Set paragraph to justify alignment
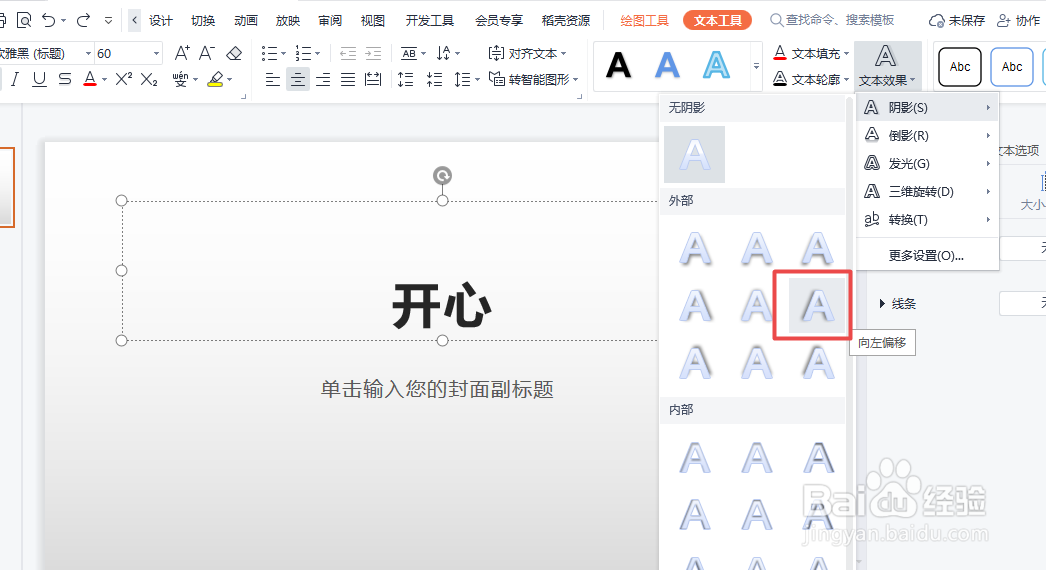Image resolution: width=1046 pixels, height=570 pixels. pyautogui.click(x=348, y=80)
